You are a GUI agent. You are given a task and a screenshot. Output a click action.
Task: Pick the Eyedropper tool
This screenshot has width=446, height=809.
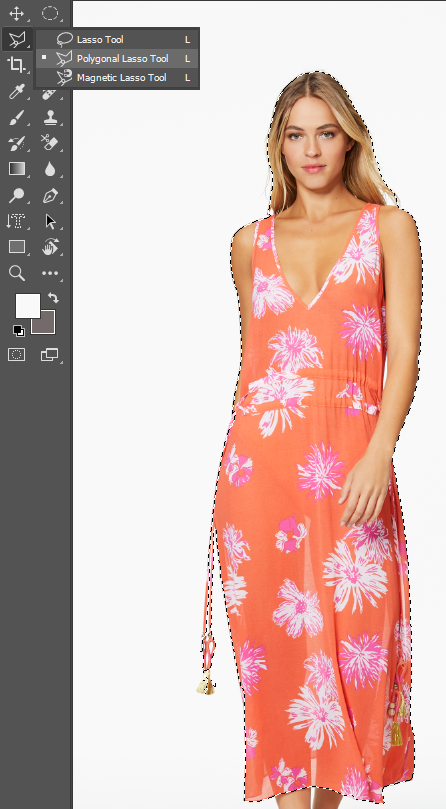pyautogui.click(x=17, y=93)
